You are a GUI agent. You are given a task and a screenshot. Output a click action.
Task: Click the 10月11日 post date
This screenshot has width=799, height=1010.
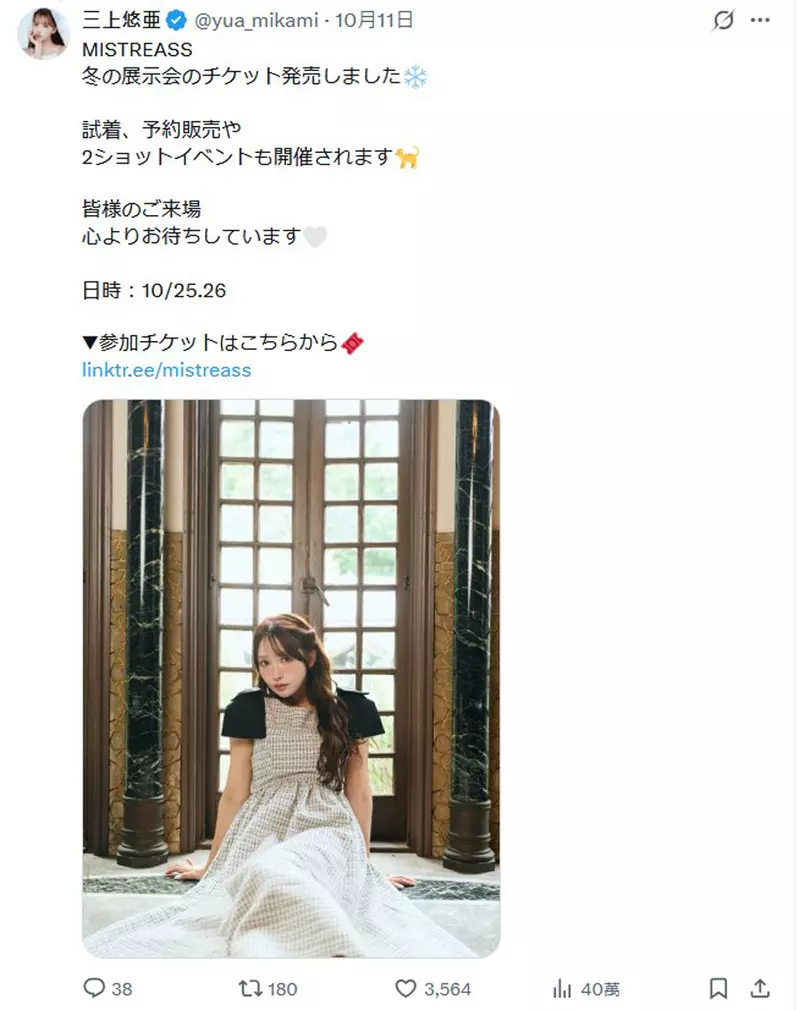374,20
